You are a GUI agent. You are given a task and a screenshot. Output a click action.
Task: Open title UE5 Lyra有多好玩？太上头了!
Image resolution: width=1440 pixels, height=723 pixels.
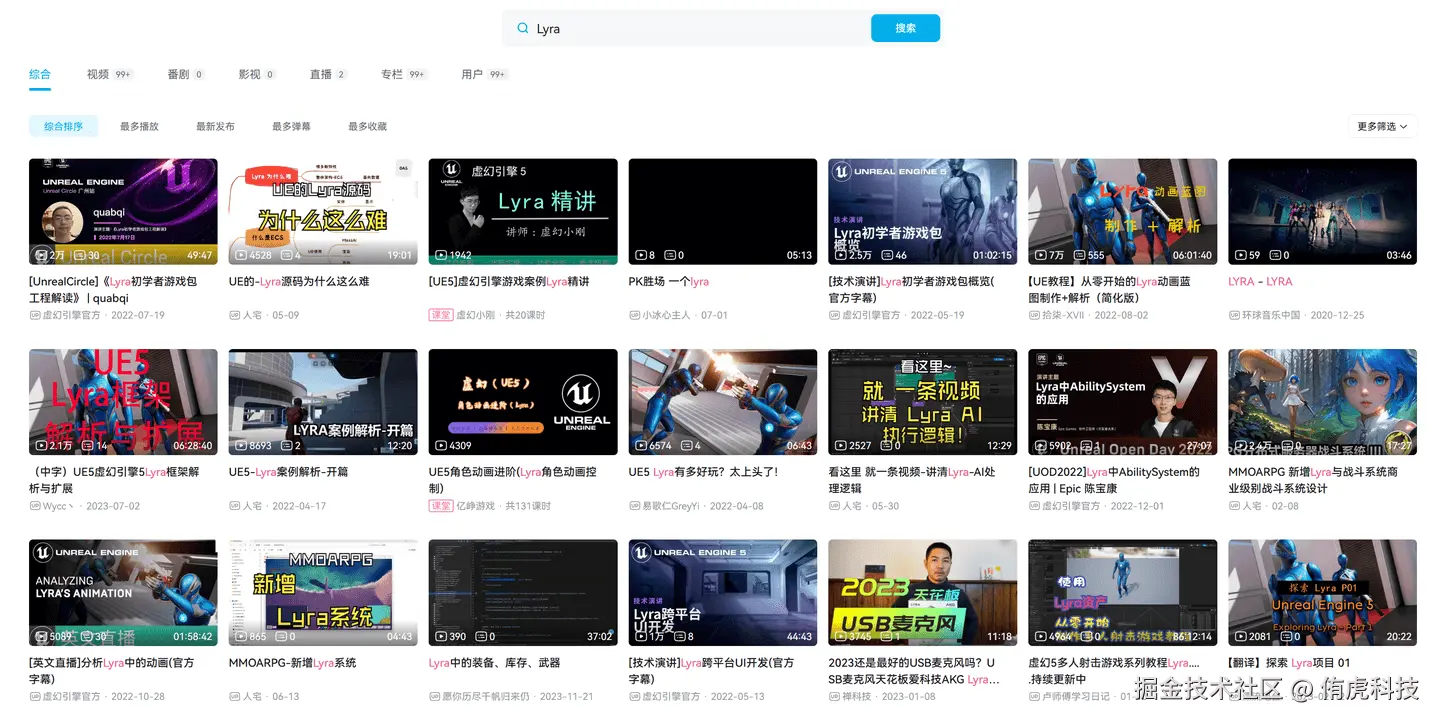click(703, 472)
